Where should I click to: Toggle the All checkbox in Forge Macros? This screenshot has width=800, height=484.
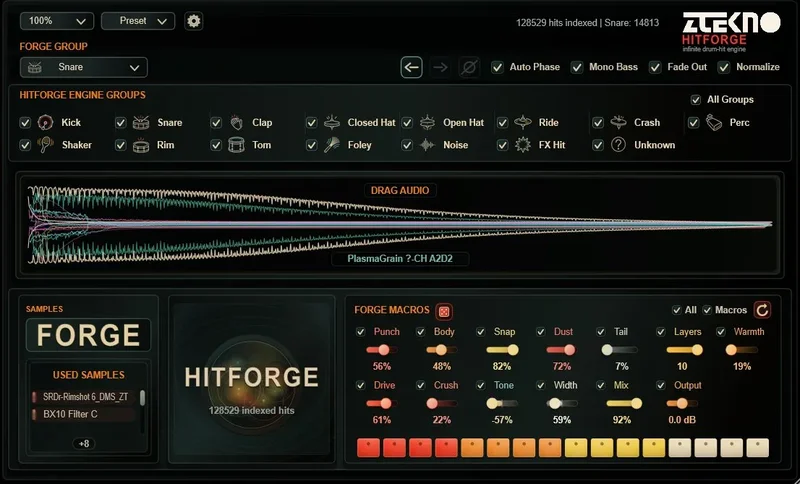coord(677,310)
